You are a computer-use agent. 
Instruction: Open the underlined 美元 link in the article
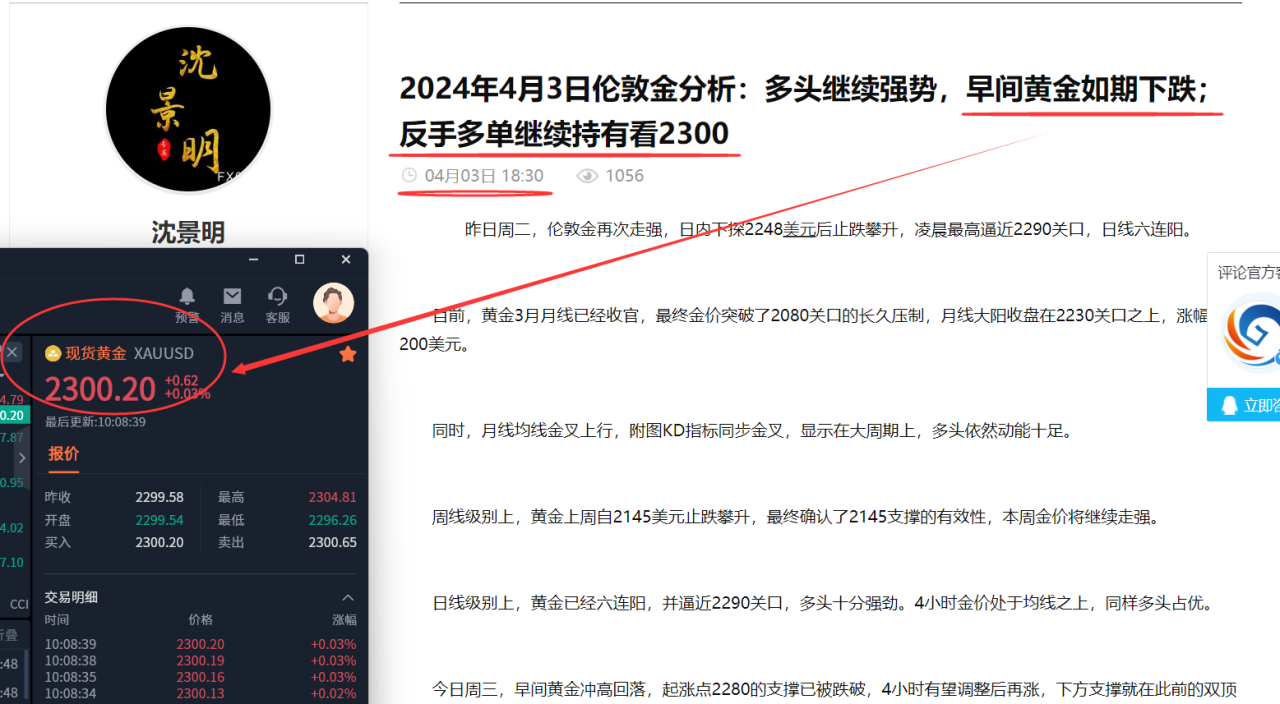tap(800, 229)
